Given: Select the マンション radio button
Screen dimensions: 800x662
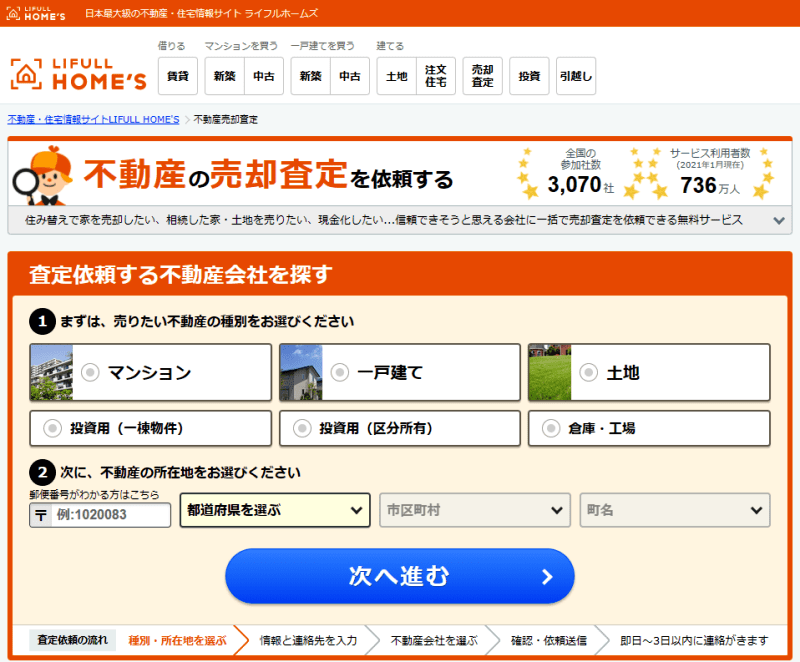Looking at the screenshot, I should (x=90, y=372).
